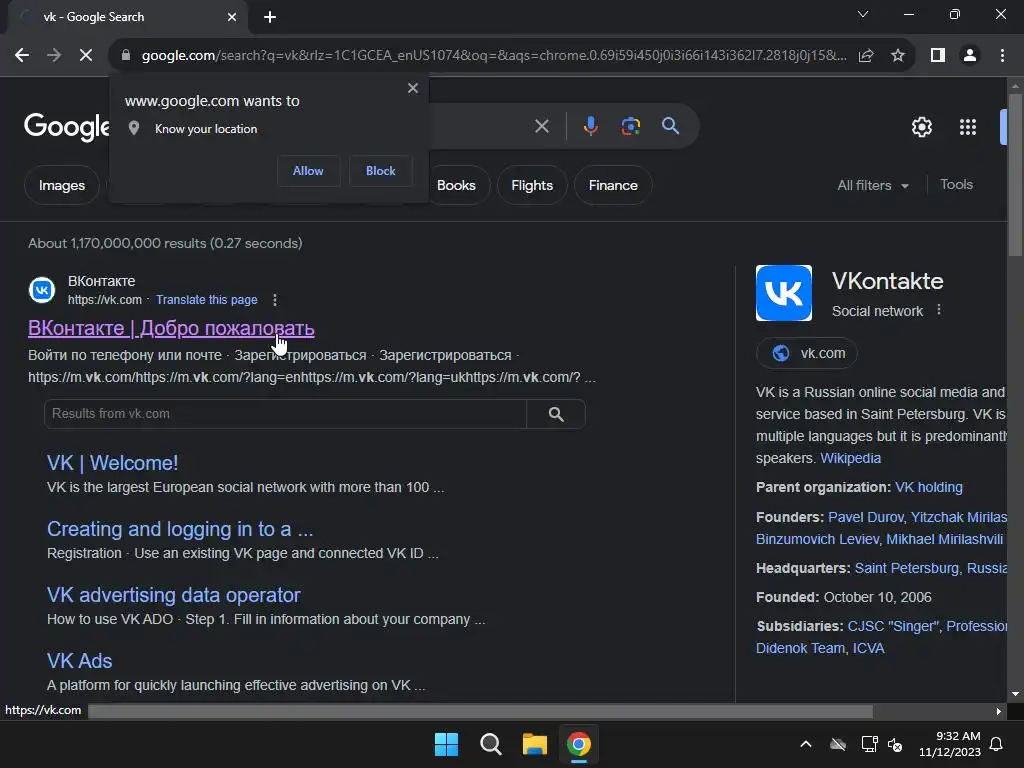Open the notifications bell in taskbar
The height and width of the screenshot is (768, 1024).
click(996, 744)
